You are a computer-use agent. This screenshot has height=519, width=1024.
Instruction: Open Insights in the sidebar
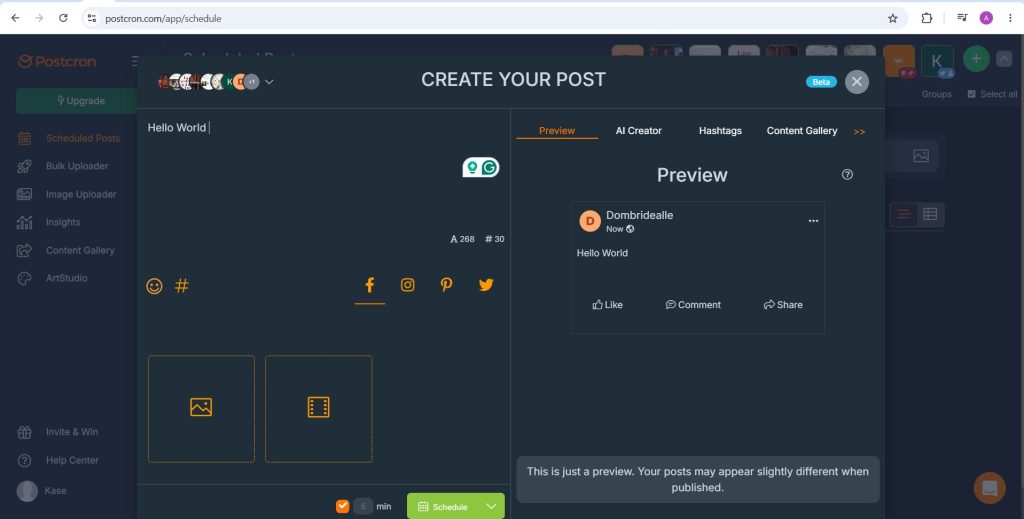click(48, 223)
